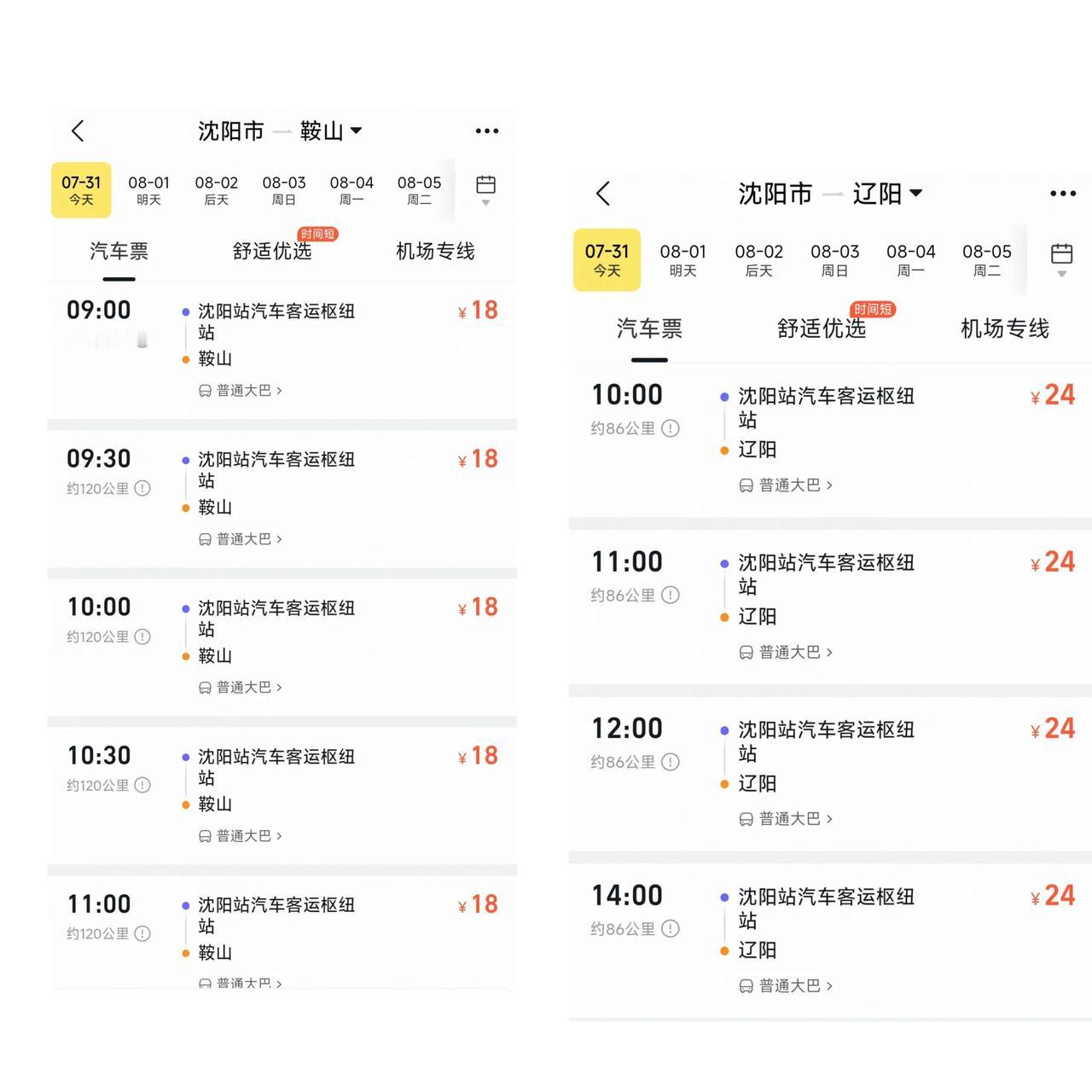Select 08-05 周二 on 辽阳 screen
This screenshot has height=1092, width=1092.
(x=986, y=259)
